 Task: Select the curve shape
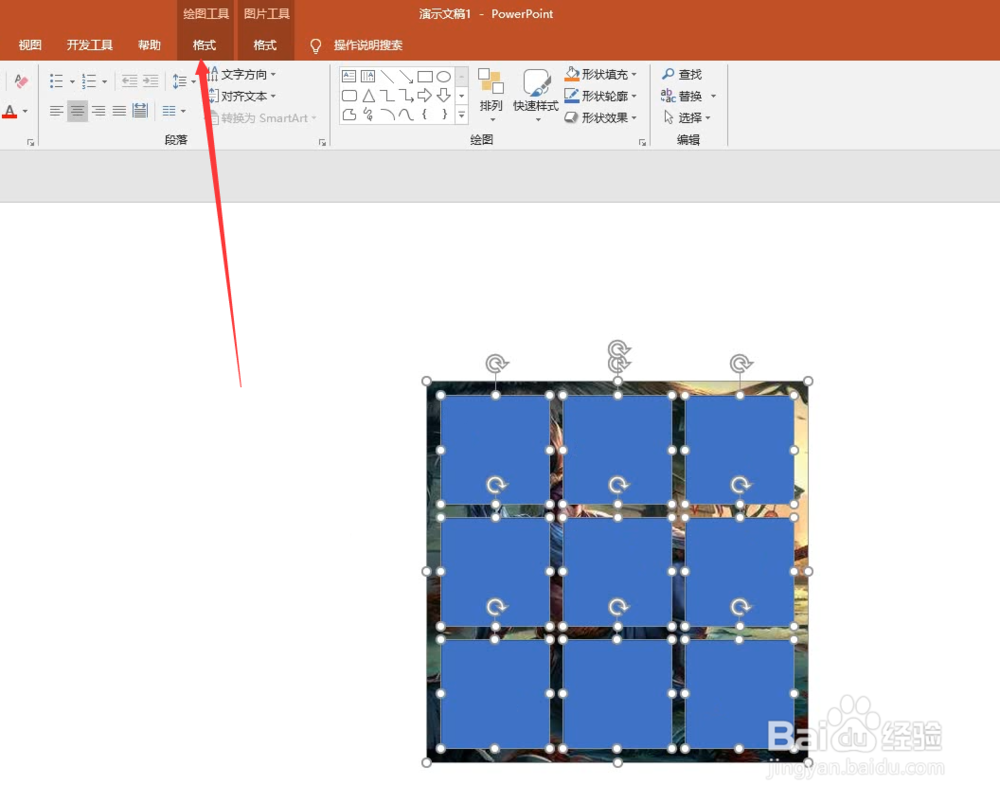(x=406, y=115)
